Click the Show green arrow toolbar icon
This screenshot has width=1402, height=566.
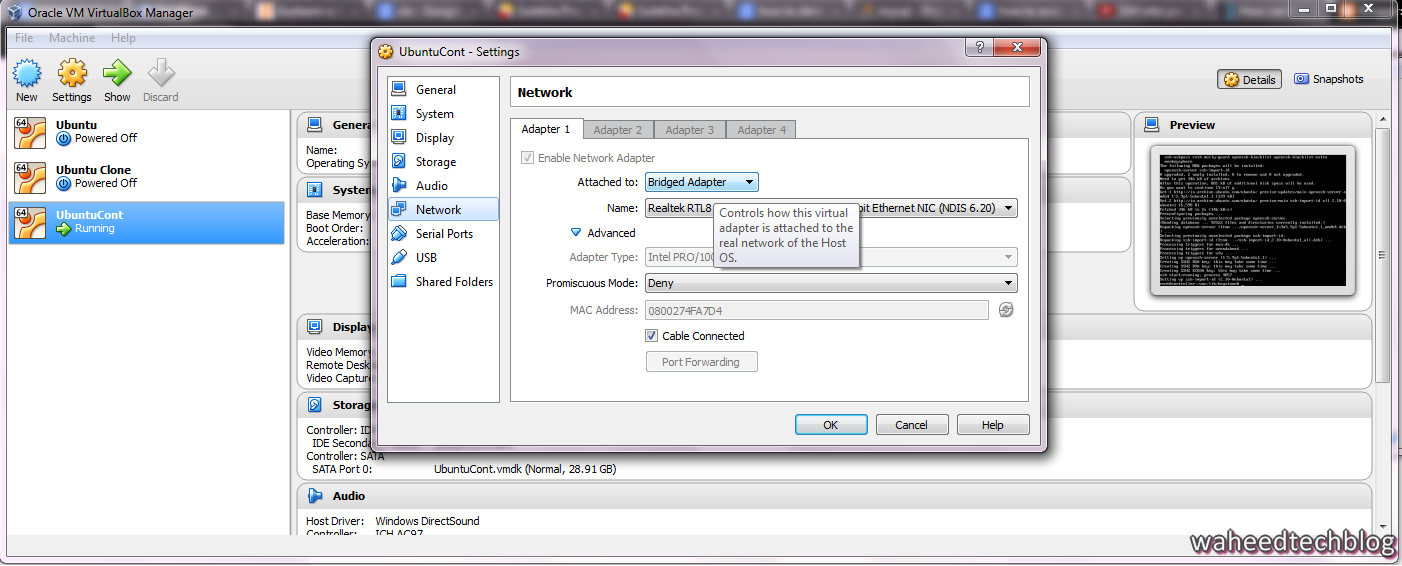tap(117, 80)
